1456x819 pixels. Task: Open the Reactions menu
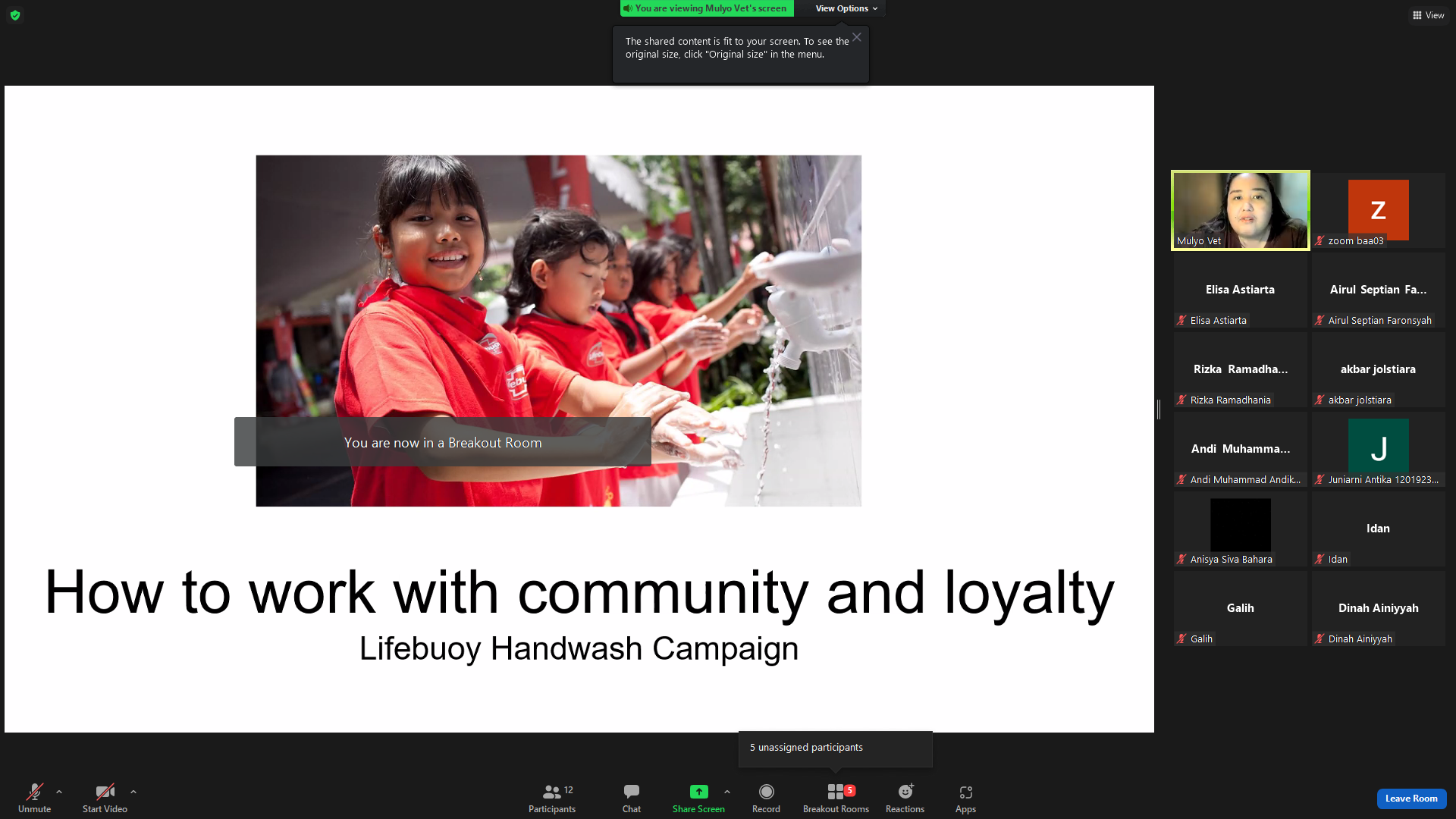[x=905, y=798]
